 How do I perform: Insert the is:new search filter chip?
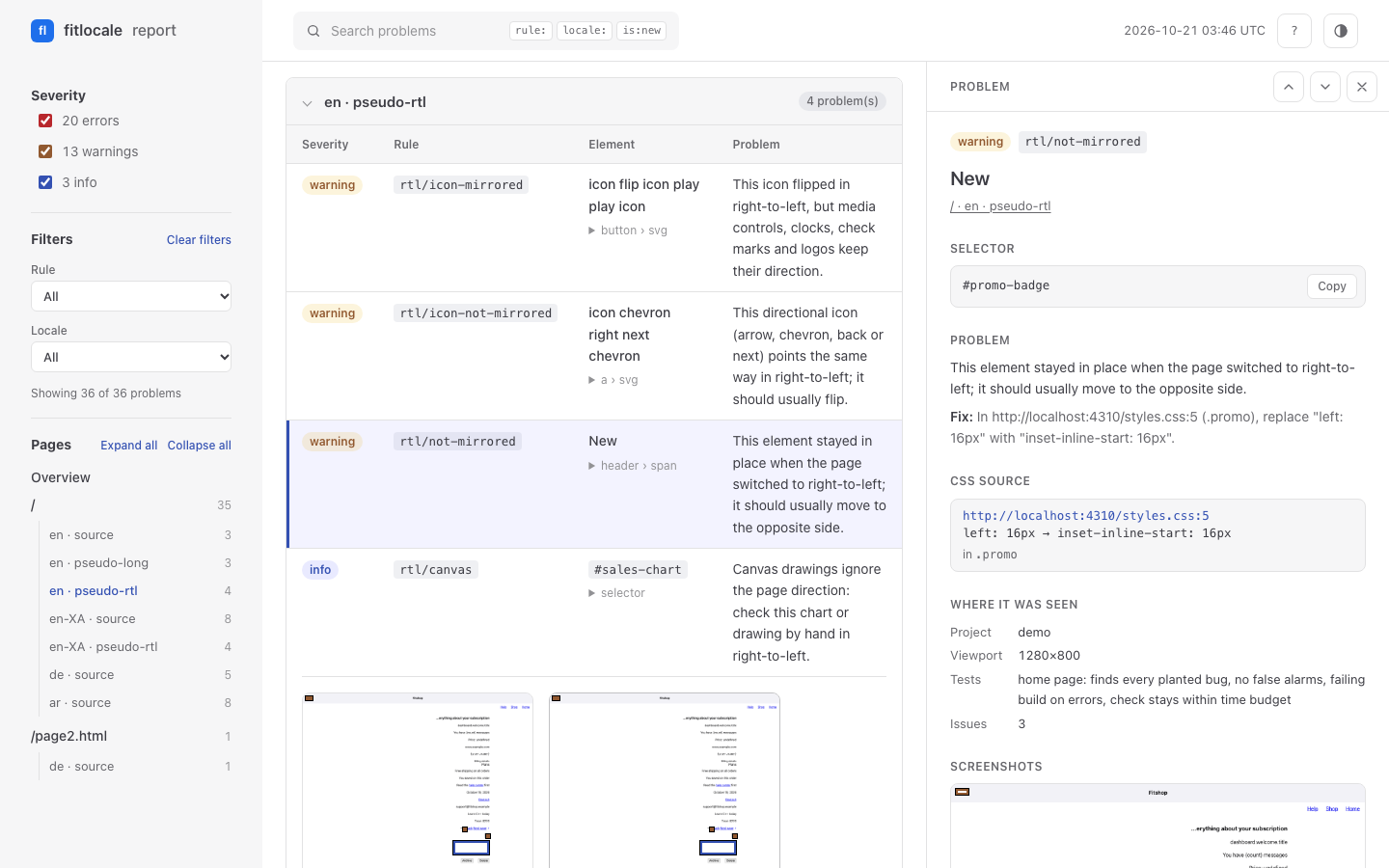point(641,31)
